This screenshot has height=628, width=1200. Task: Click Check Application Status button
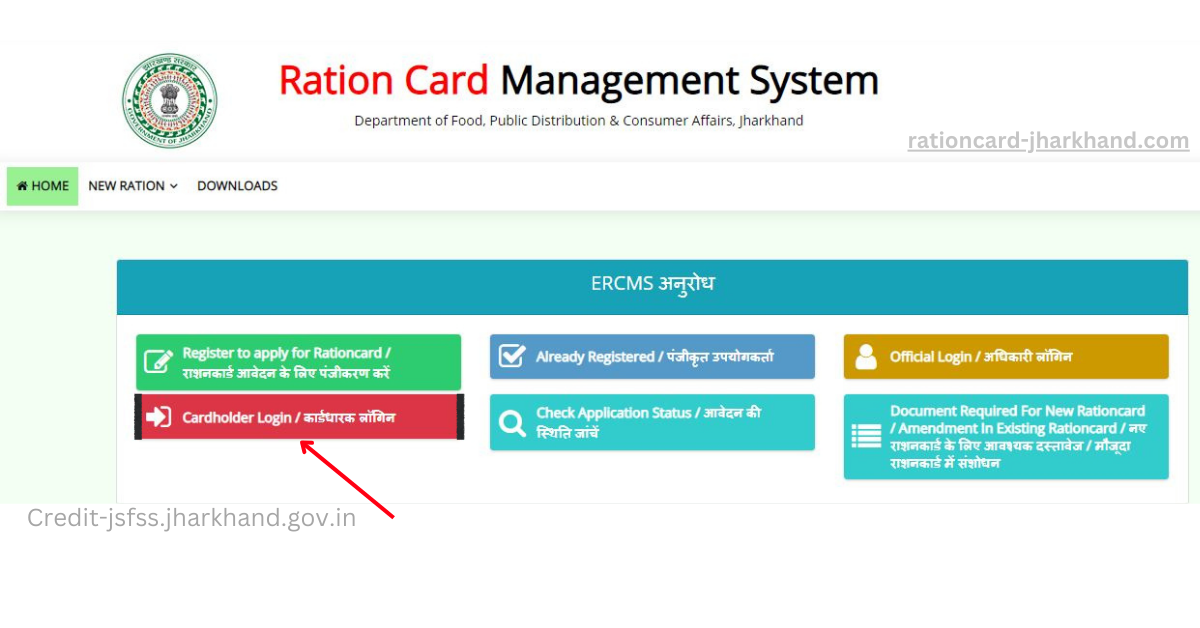tap(651, 422)
